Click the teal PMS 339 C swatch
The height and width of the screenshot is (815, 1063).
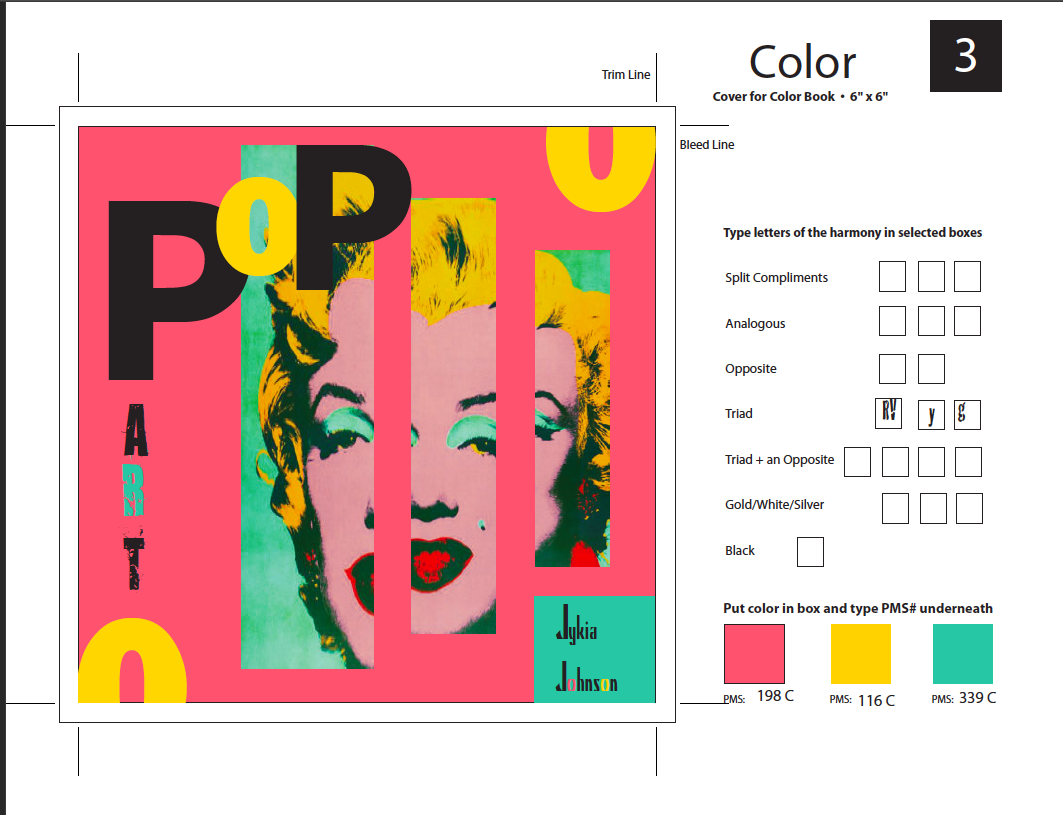click(962, 654)
